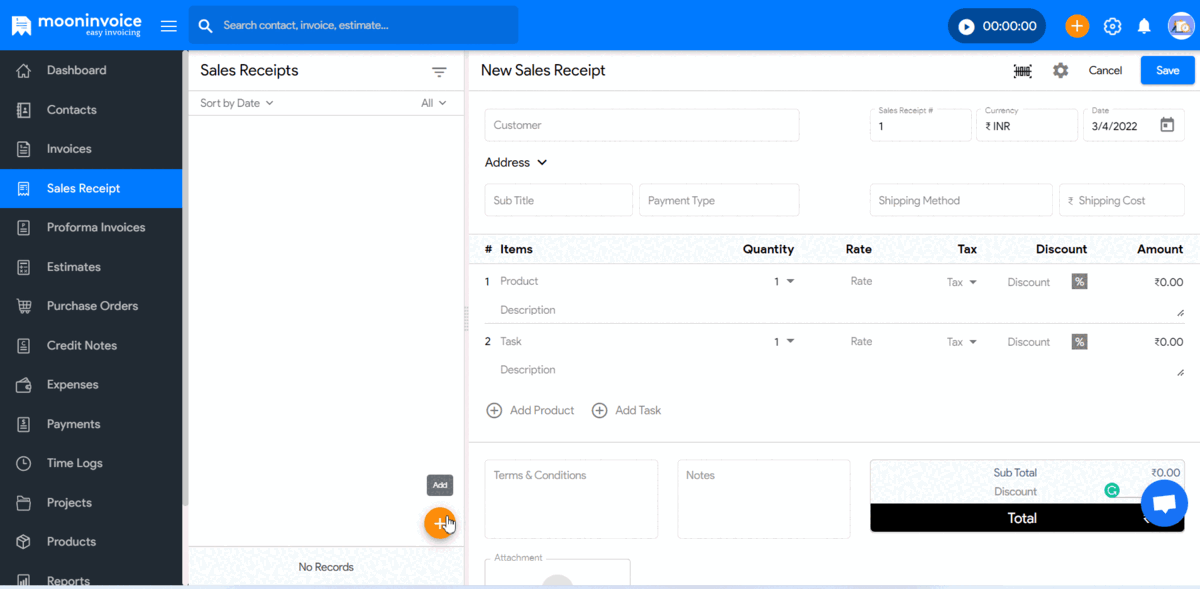Image resolution: width=1200 pixels, height=589 pixels.
Task: Open Projects section
Action: (x=91, y=502)
